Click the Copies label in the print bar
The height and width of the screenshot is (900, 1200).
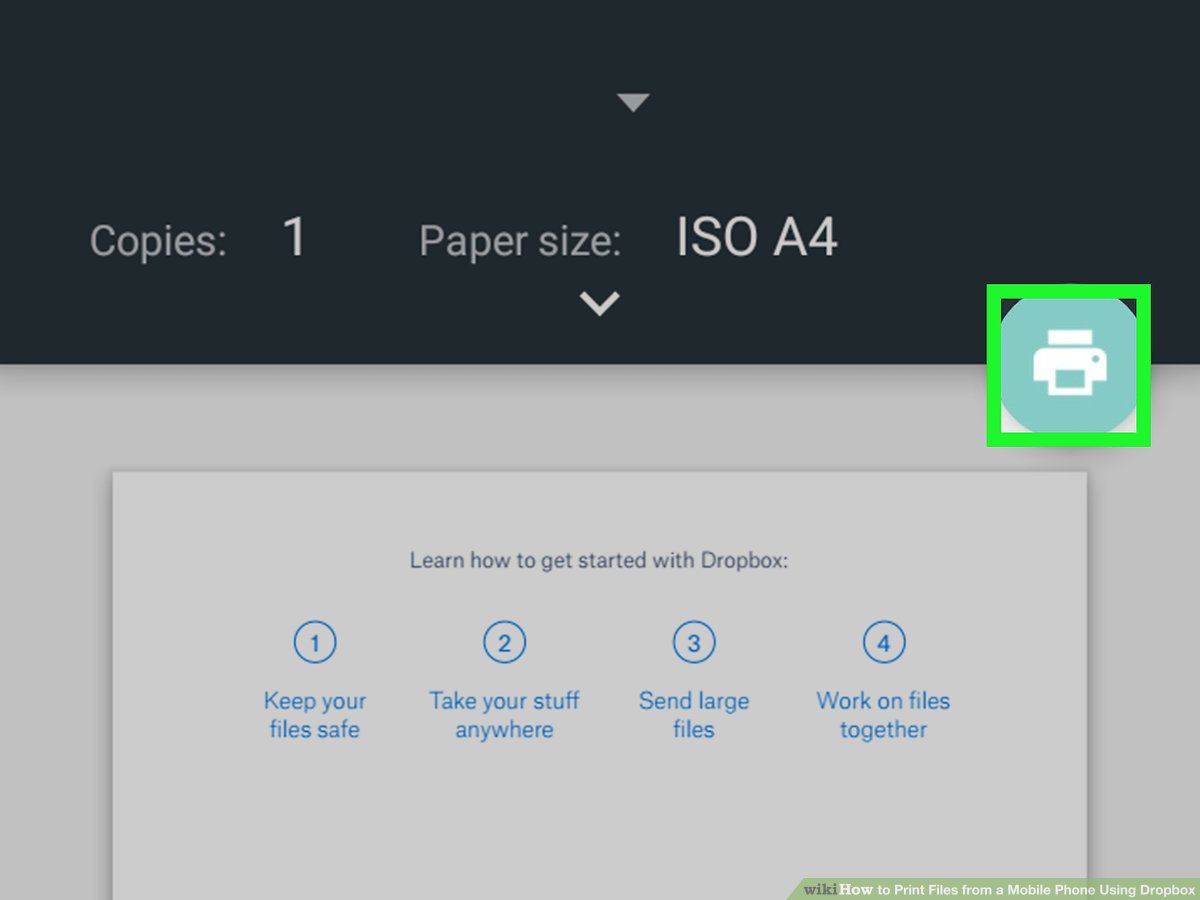click(x=156, y=240)
